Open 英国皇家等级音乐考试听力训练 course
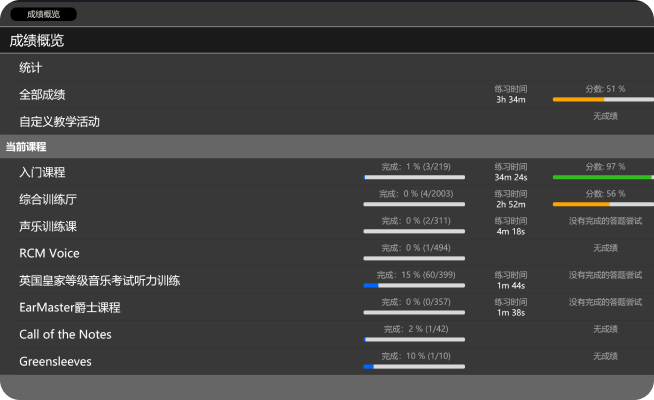The width and height of the screenshot is (654, 400). (x=100, y=281)
